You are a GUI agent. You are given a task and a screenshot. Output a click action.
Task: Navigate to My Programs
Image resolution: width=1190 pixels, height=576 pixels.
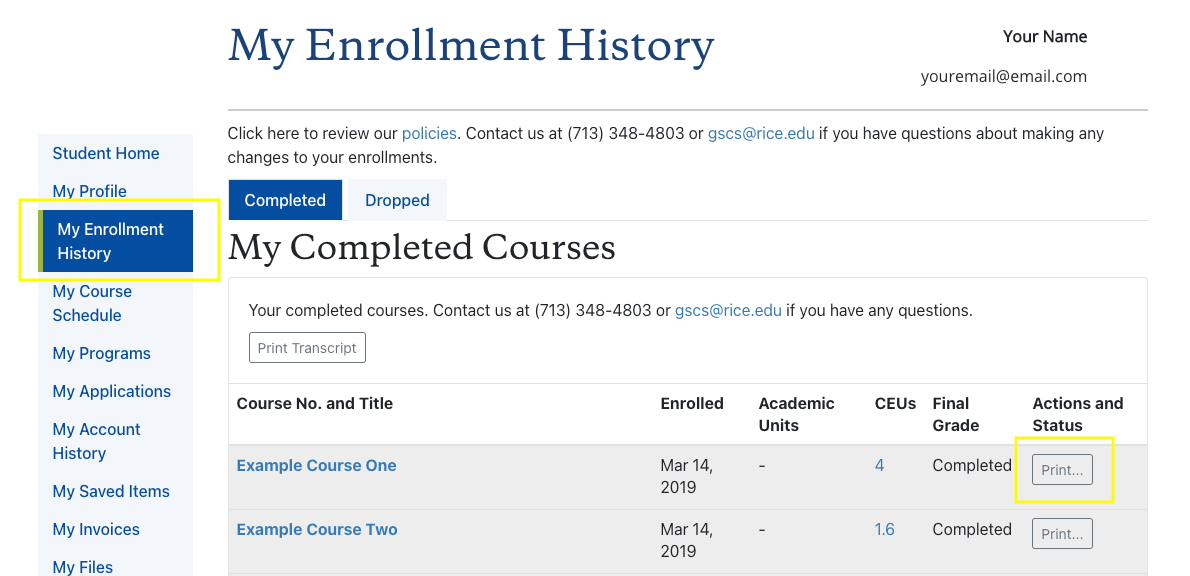(x=101, y=353)
